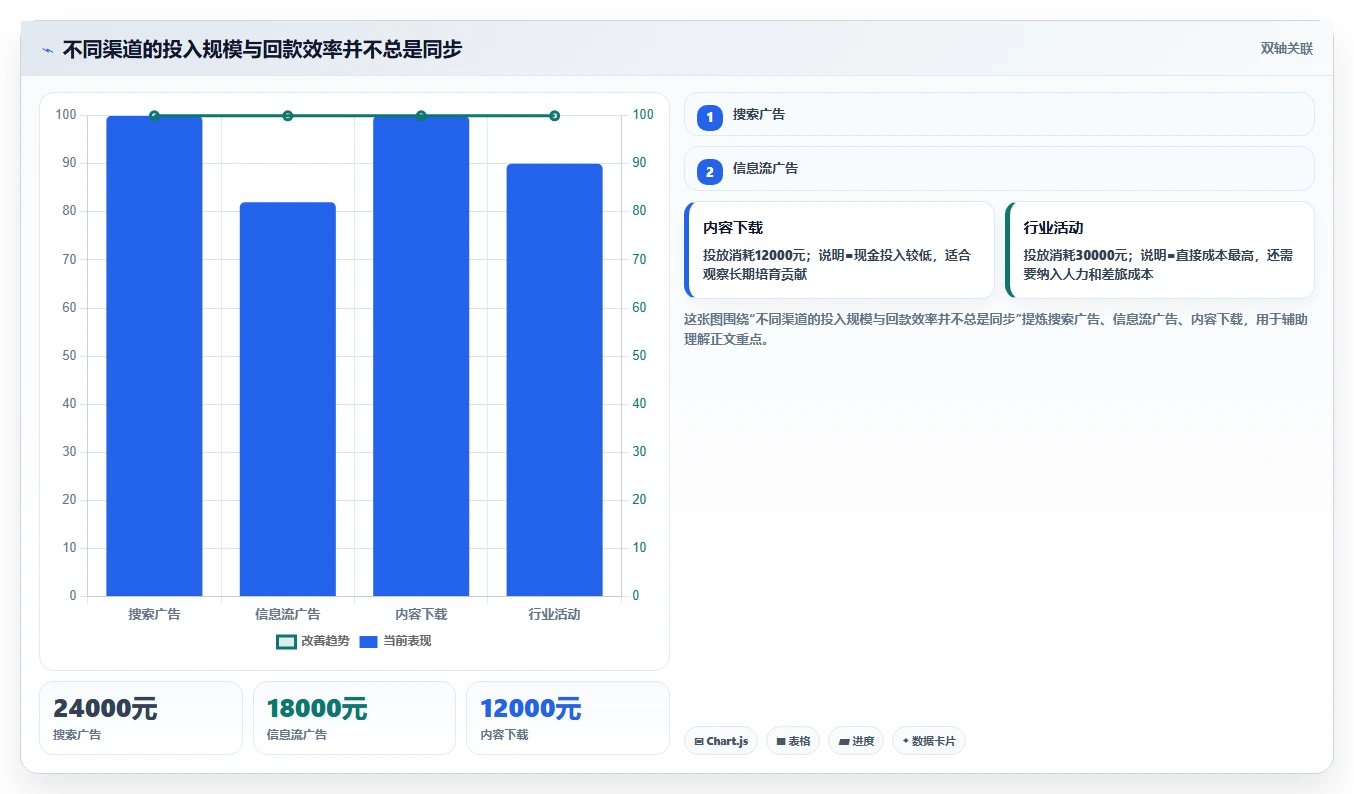
Task: Click the 24000元 value card
Action: [141, 718]
